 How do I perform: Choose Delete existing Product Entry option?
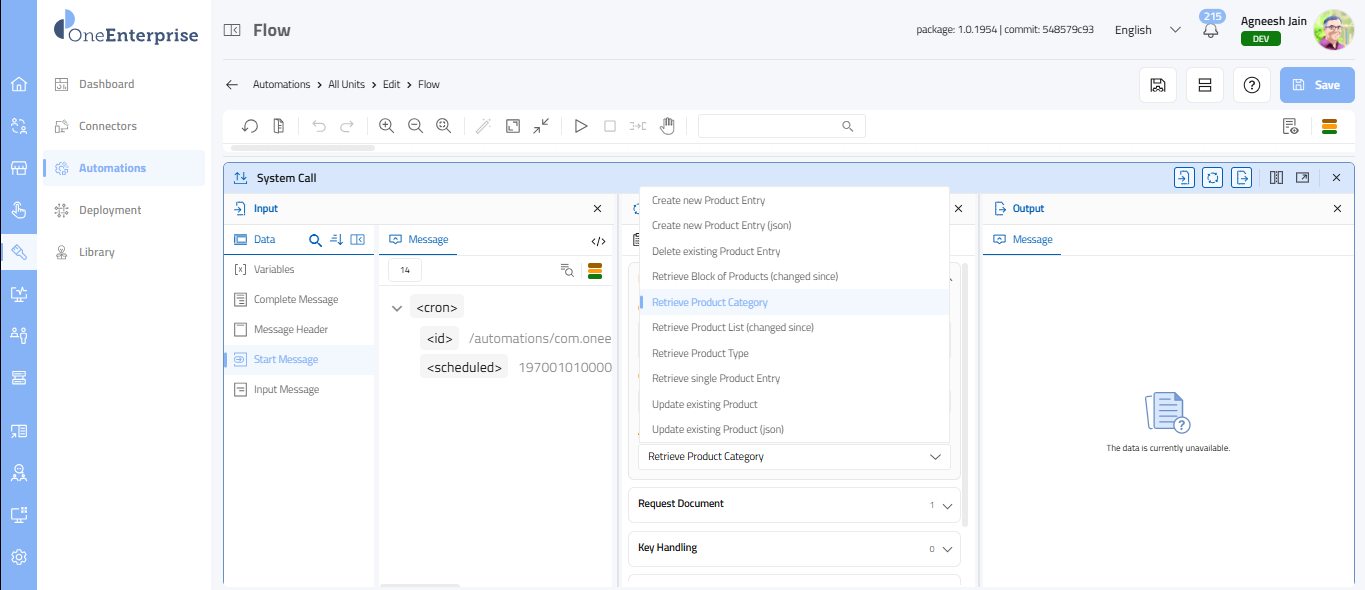point(716,251)
